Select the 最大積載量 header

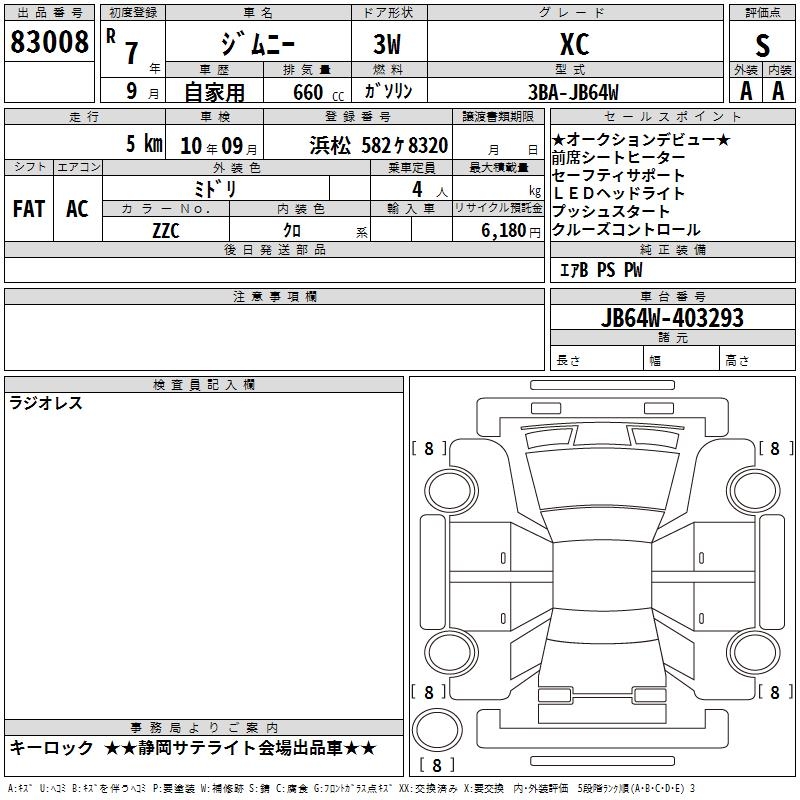(x=498, y=167)
